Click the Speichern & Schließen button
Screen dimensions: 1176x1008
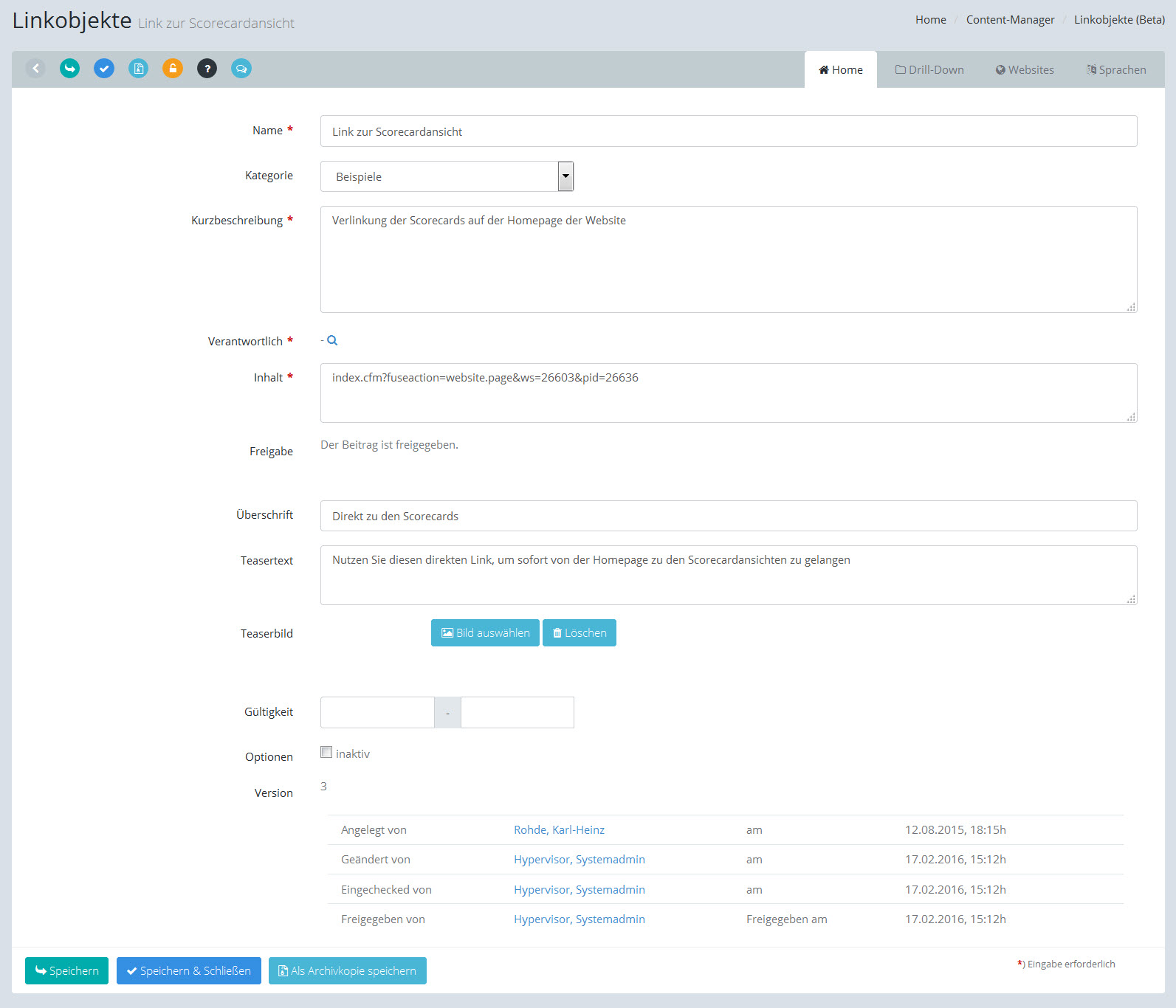pyautogui.click(x=189, y=971)
